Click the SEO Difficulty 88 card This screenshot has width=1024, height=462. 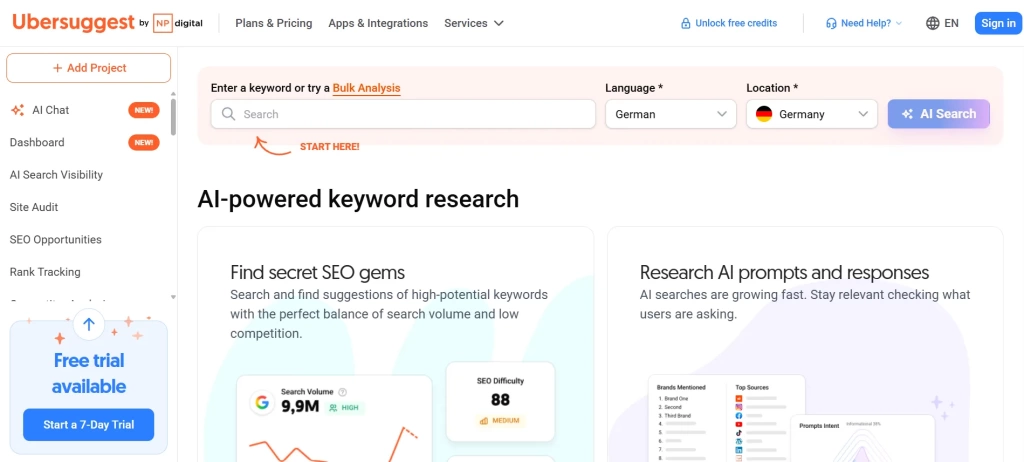coord(501,401)
